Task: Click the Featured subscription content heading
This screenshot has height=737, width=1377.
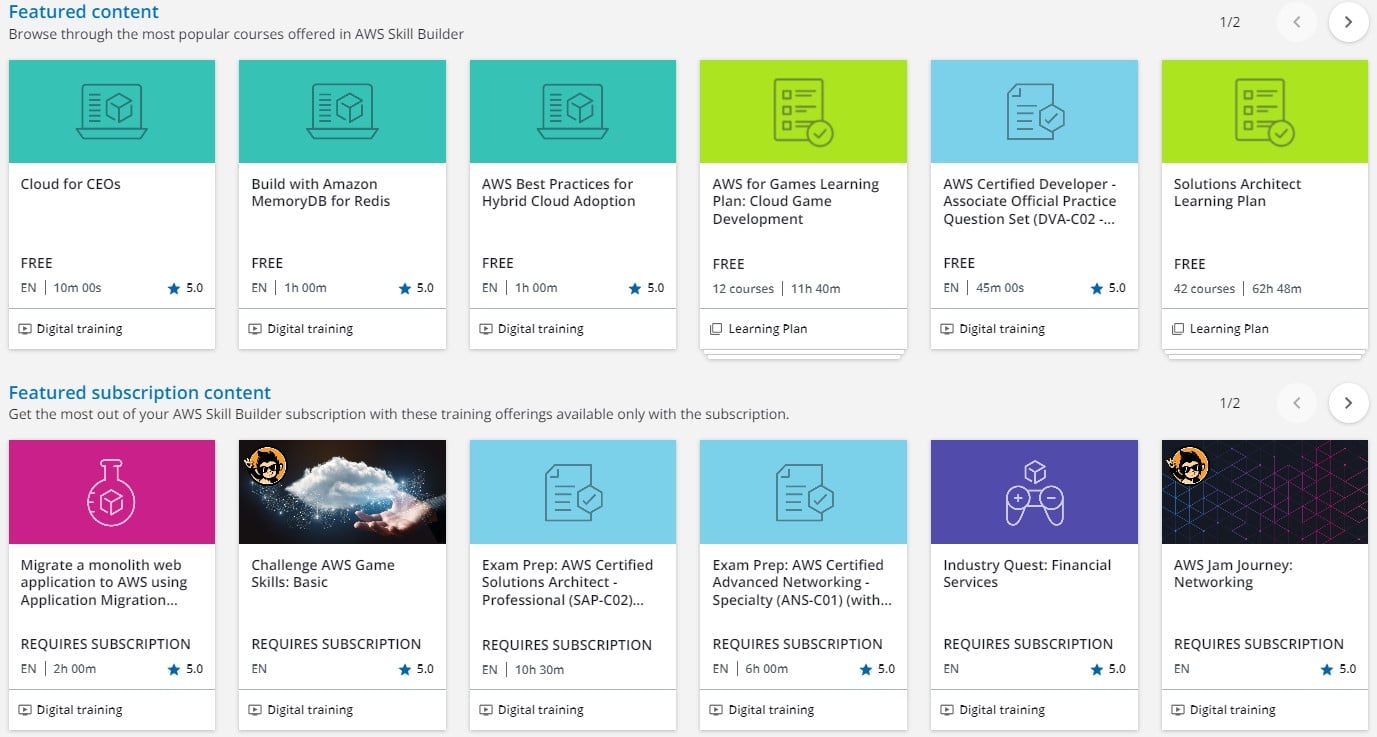Action: click(x=140, y=393)
